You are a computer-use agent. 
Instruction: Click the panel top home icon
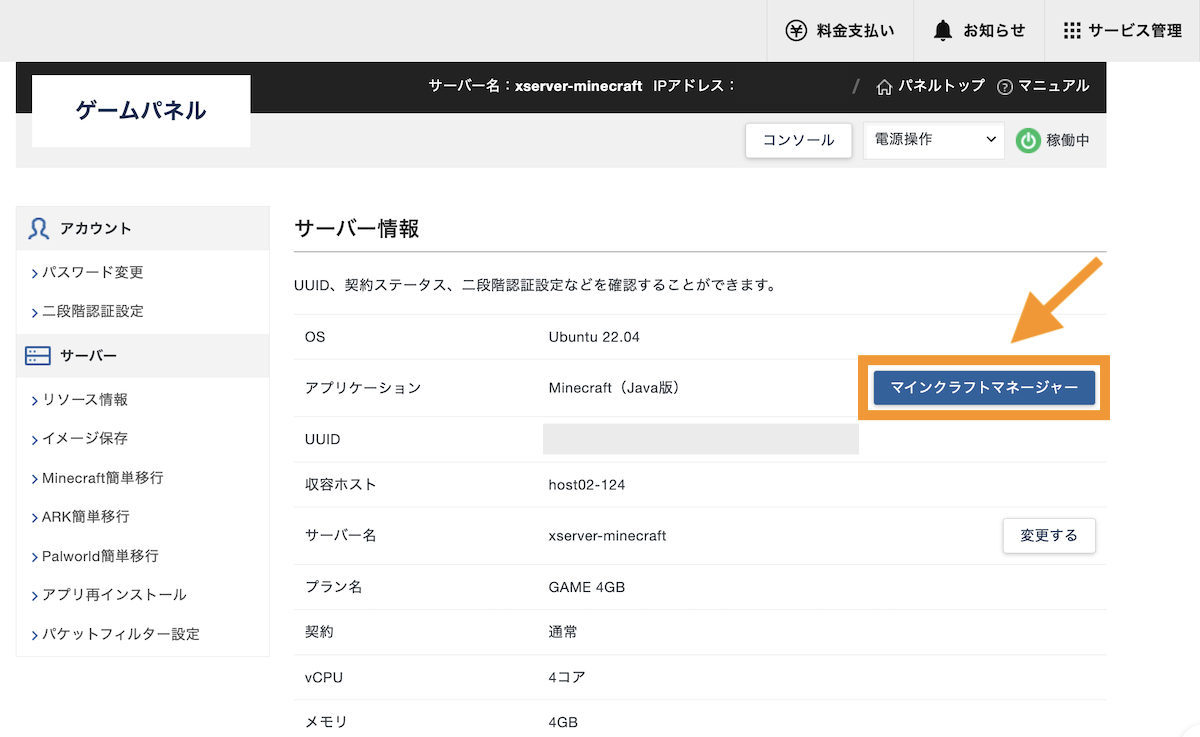[884, 87]
